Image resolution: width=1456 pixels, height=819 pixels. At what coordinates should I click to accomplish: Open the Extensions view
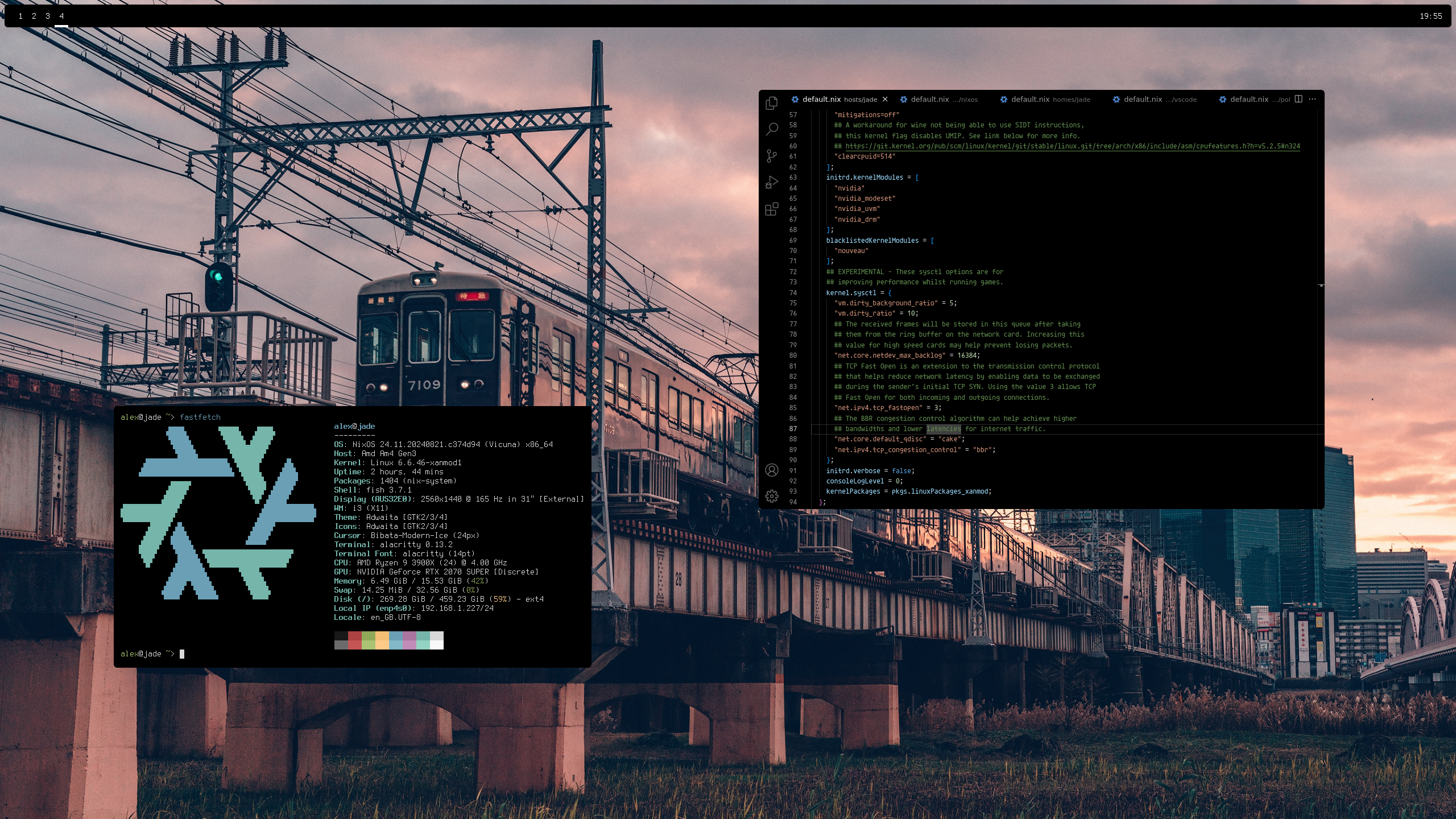[772, 209]
